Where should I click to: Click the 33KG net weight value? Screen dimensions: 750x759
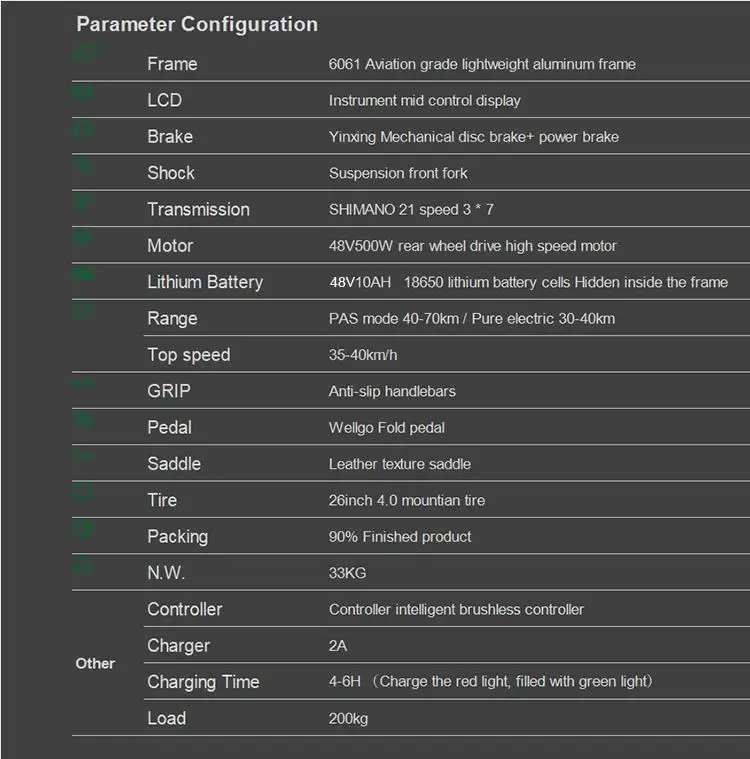coord(345,573)
